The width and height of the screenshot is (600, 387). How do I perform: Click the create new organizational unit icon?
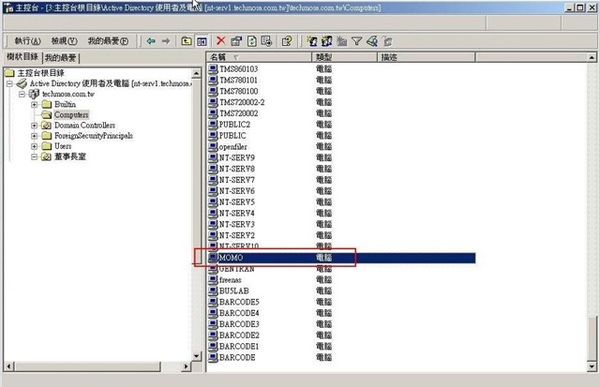(342, 41)
